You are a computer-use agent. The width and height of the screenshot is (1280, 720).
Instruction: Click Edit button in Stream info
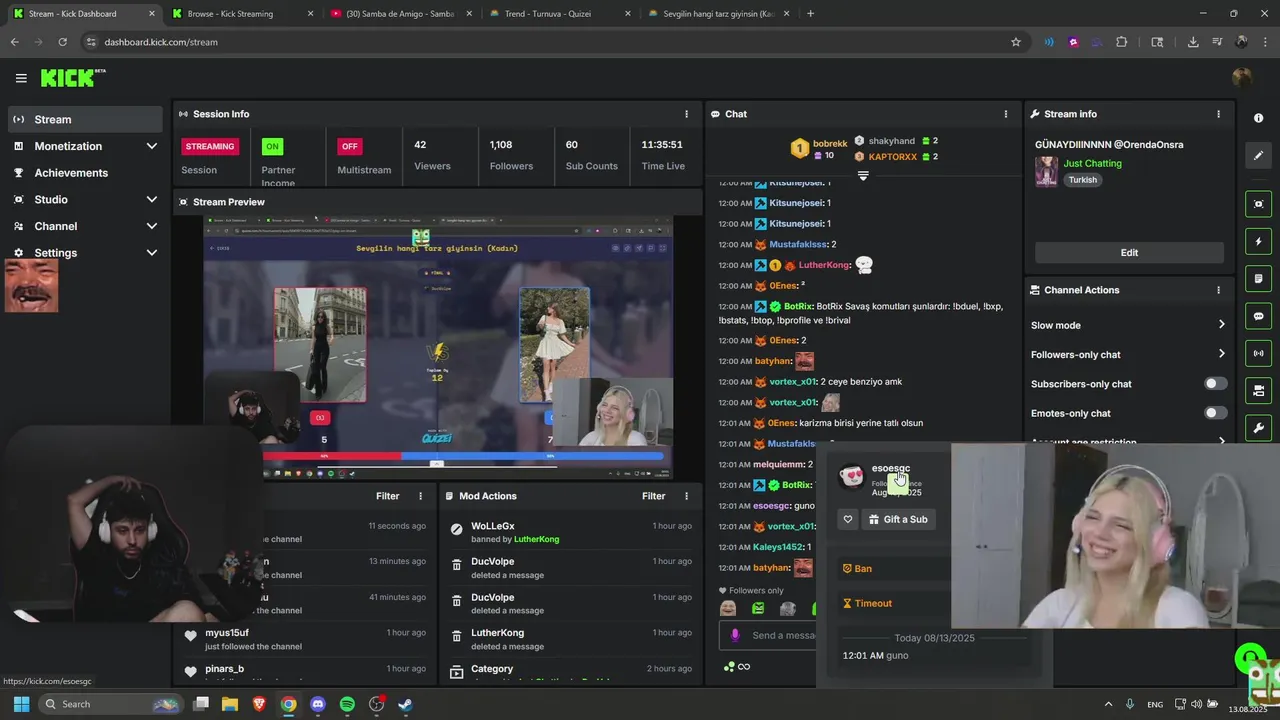tap(1129, 253)
